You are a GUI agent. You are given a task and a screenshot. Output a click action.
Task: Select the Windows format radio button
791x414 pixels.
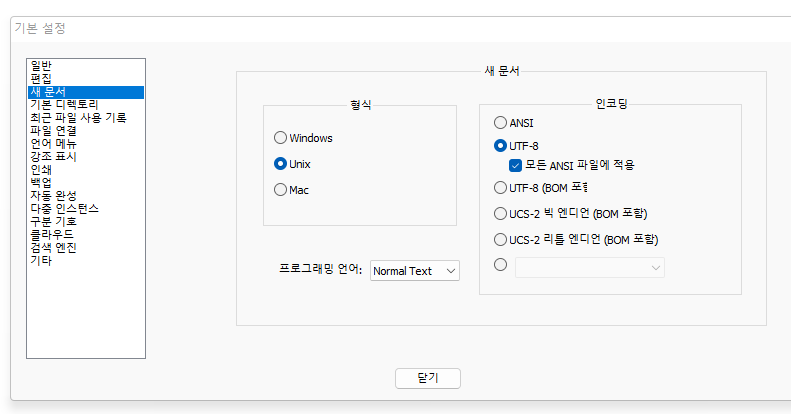click(281, 138)
